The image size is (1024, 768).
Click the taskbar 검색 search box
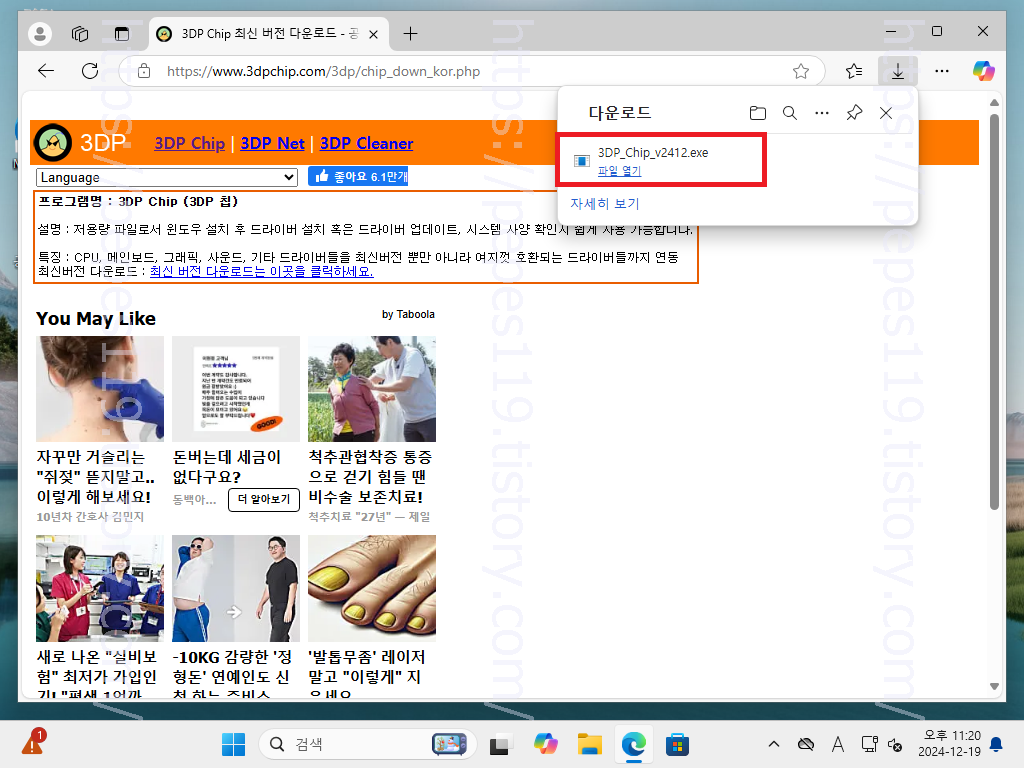click(x=368, y=744)
